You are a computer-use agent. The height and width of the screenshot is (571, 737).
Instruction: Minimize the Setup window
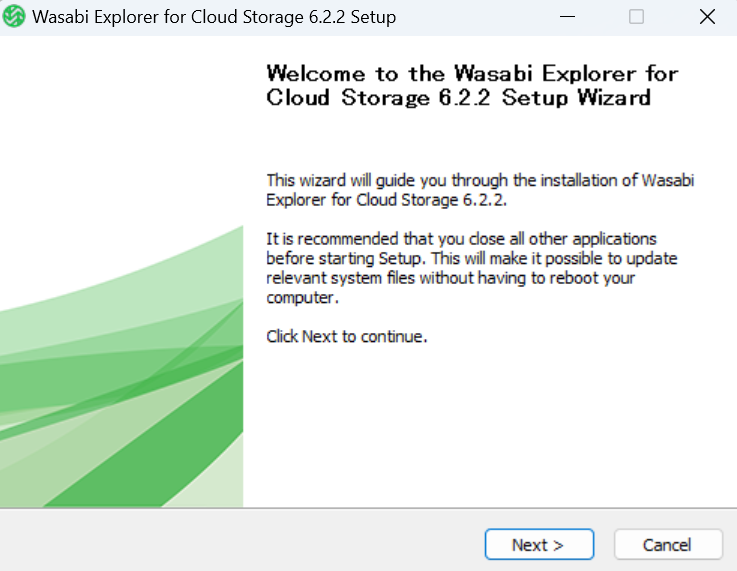pos(567,17)
